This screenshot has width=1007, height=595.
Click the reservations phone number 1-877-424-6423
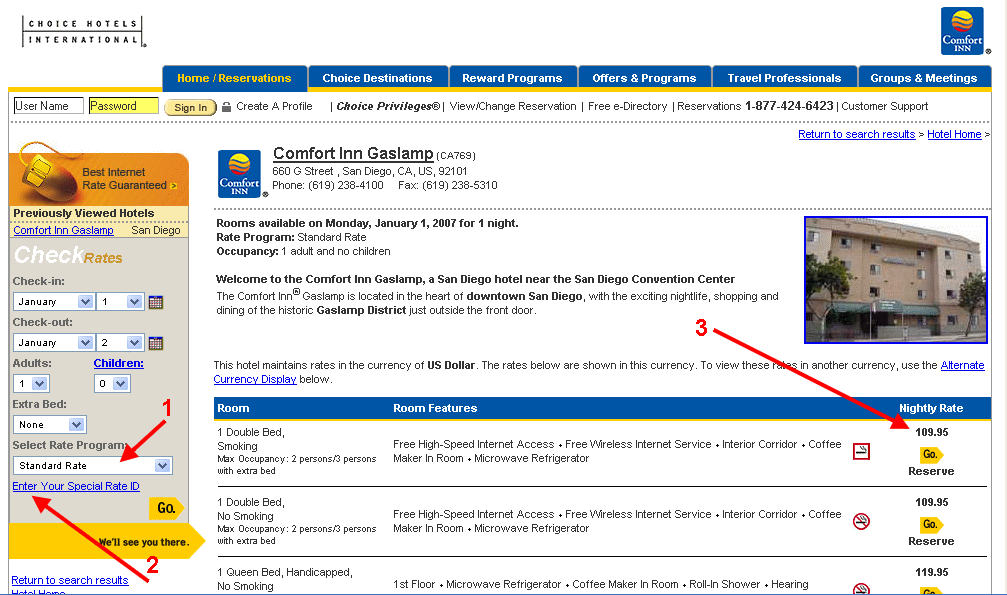tap(789, 106)
